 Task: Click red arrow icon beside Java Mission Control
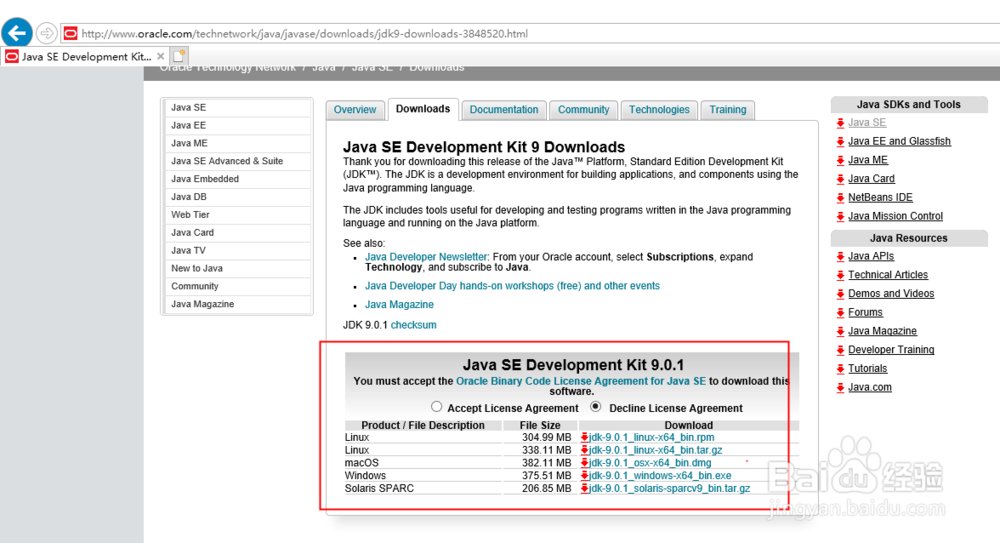coord(841,216)
